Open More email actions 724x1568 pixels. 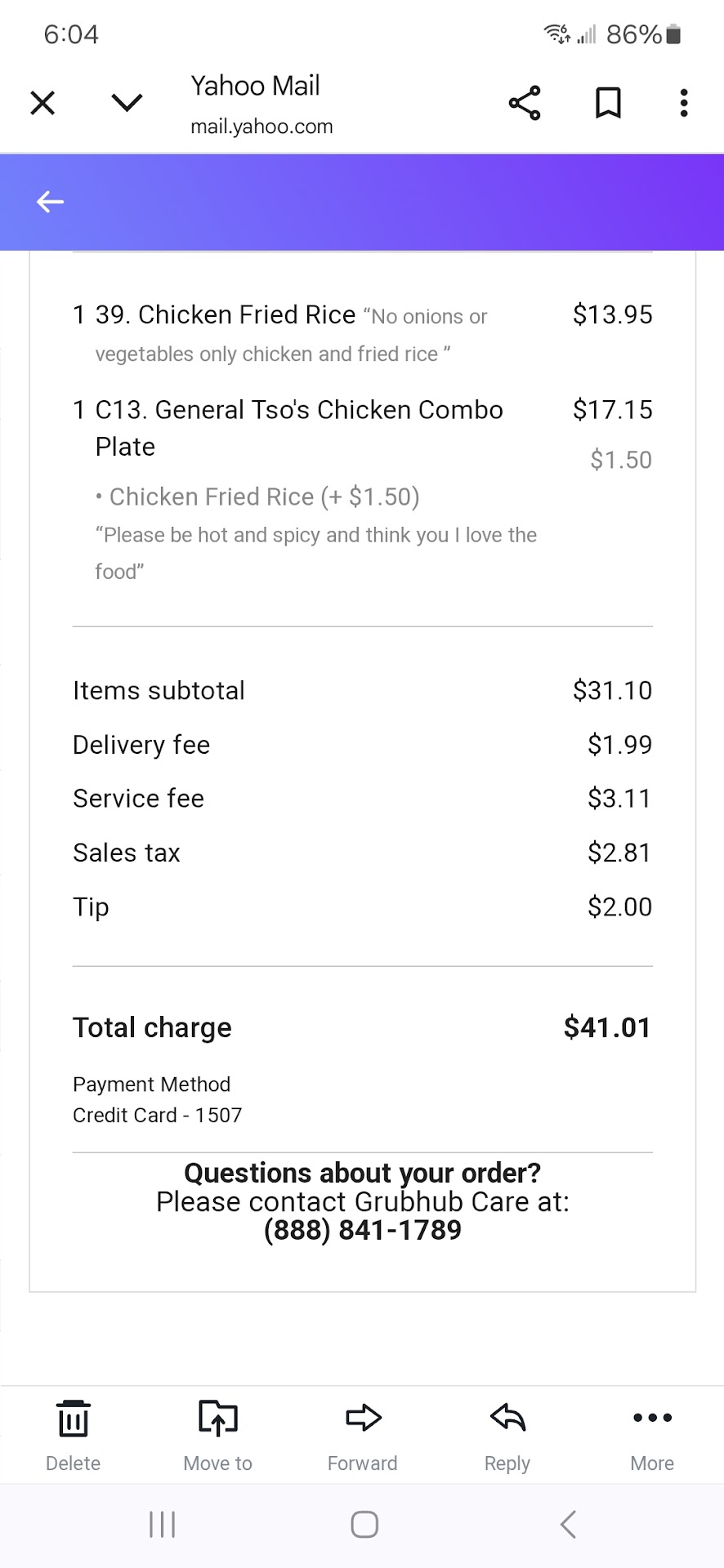coord(652,1435)
